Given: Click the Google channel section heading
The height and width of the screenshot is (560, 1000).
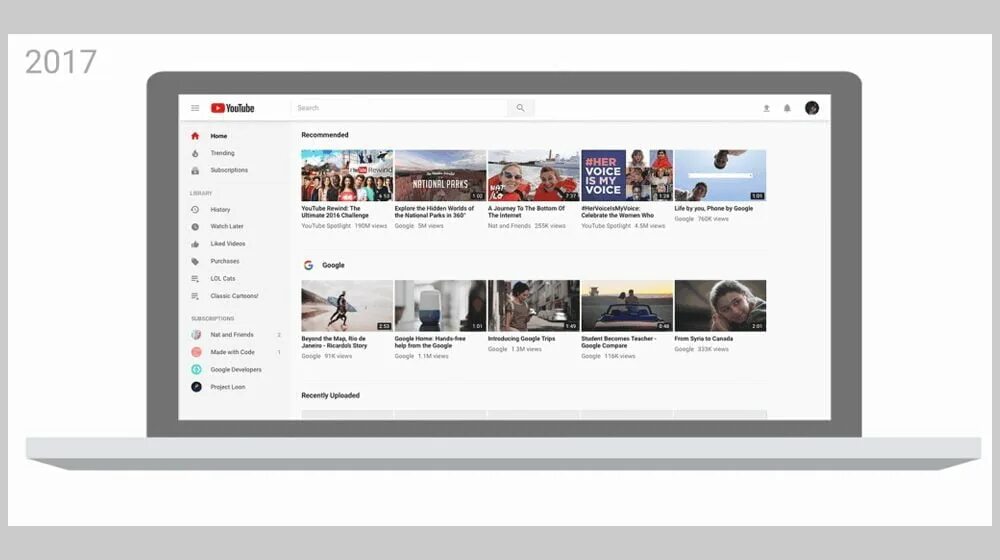Looking at the screenshot, I should click(x=333, y=265).
